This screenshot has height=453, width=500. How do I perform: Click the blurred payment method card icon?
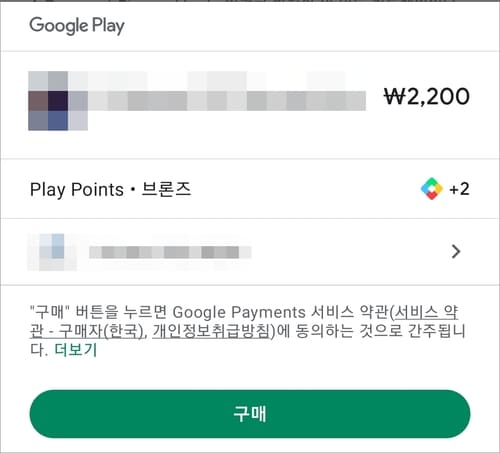[x=52, y=252]
